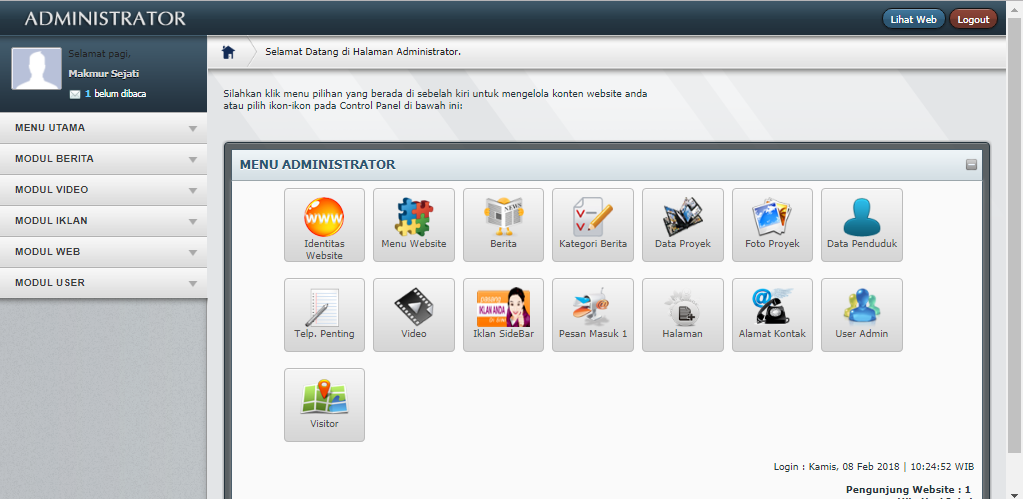Screen dimensions: 1023x499
Task: Expand the MODUL IKLAN sidebar section
Action: click(104, 221)
